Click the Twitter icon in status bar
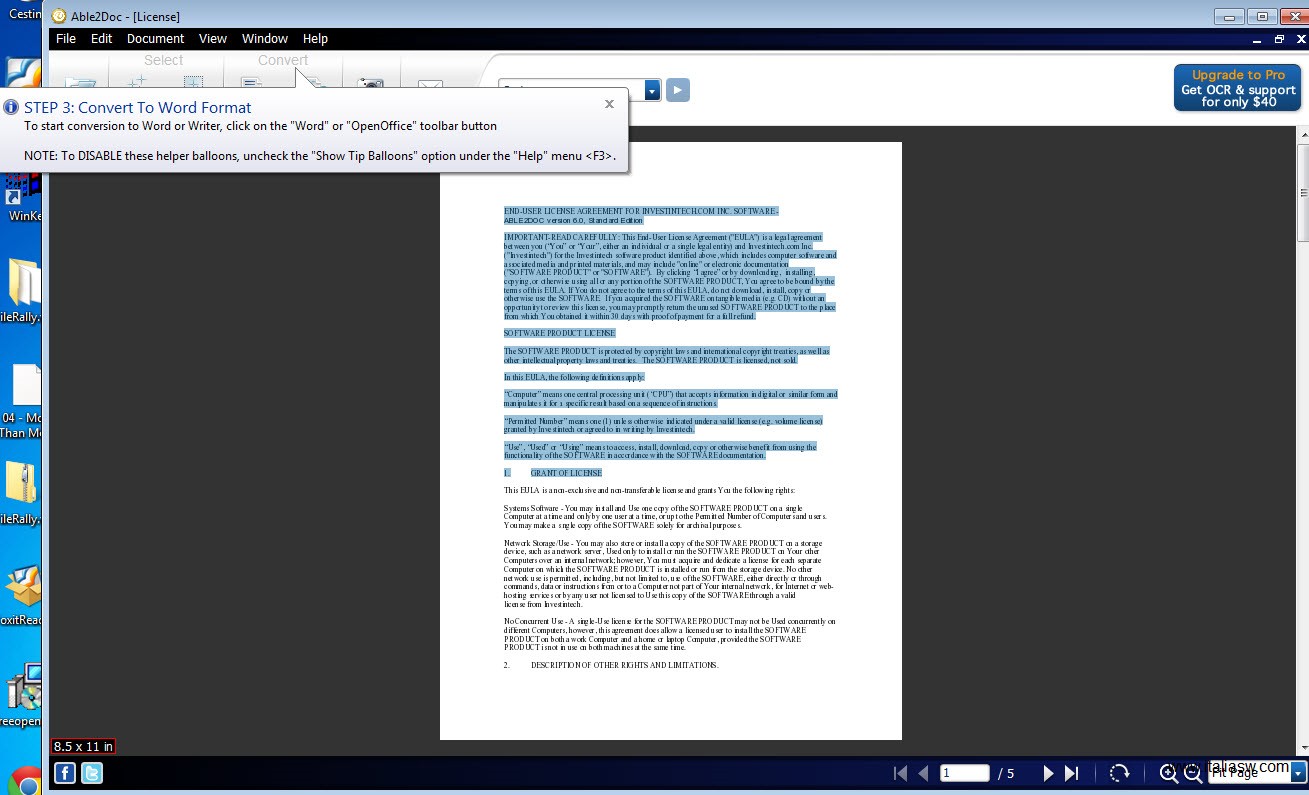 (x=91, y=773)
